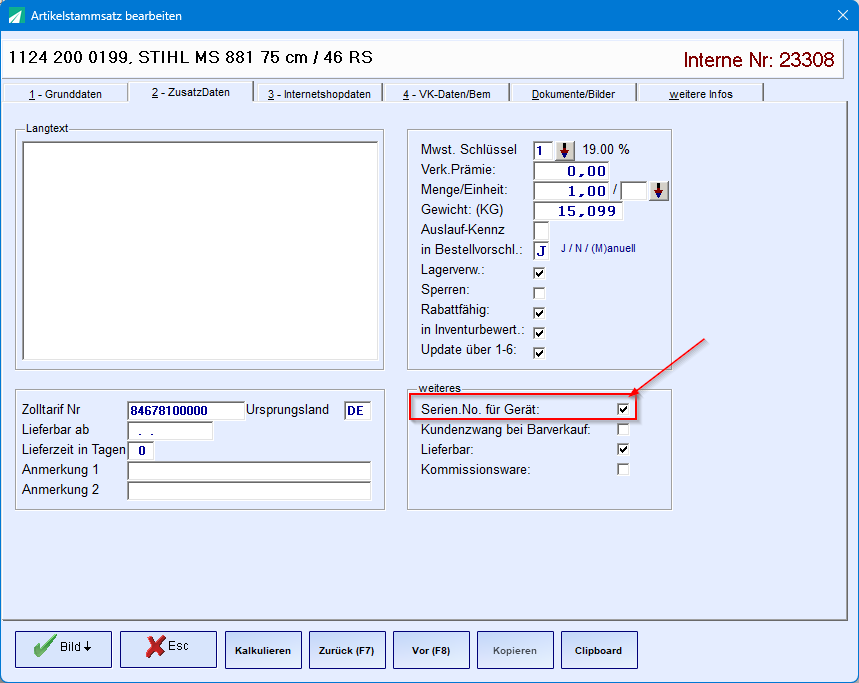Click the J / N / (M)anuell hint
Viewport: 859px width, 683px height.
pyautogui.click(x=598, y=248)
